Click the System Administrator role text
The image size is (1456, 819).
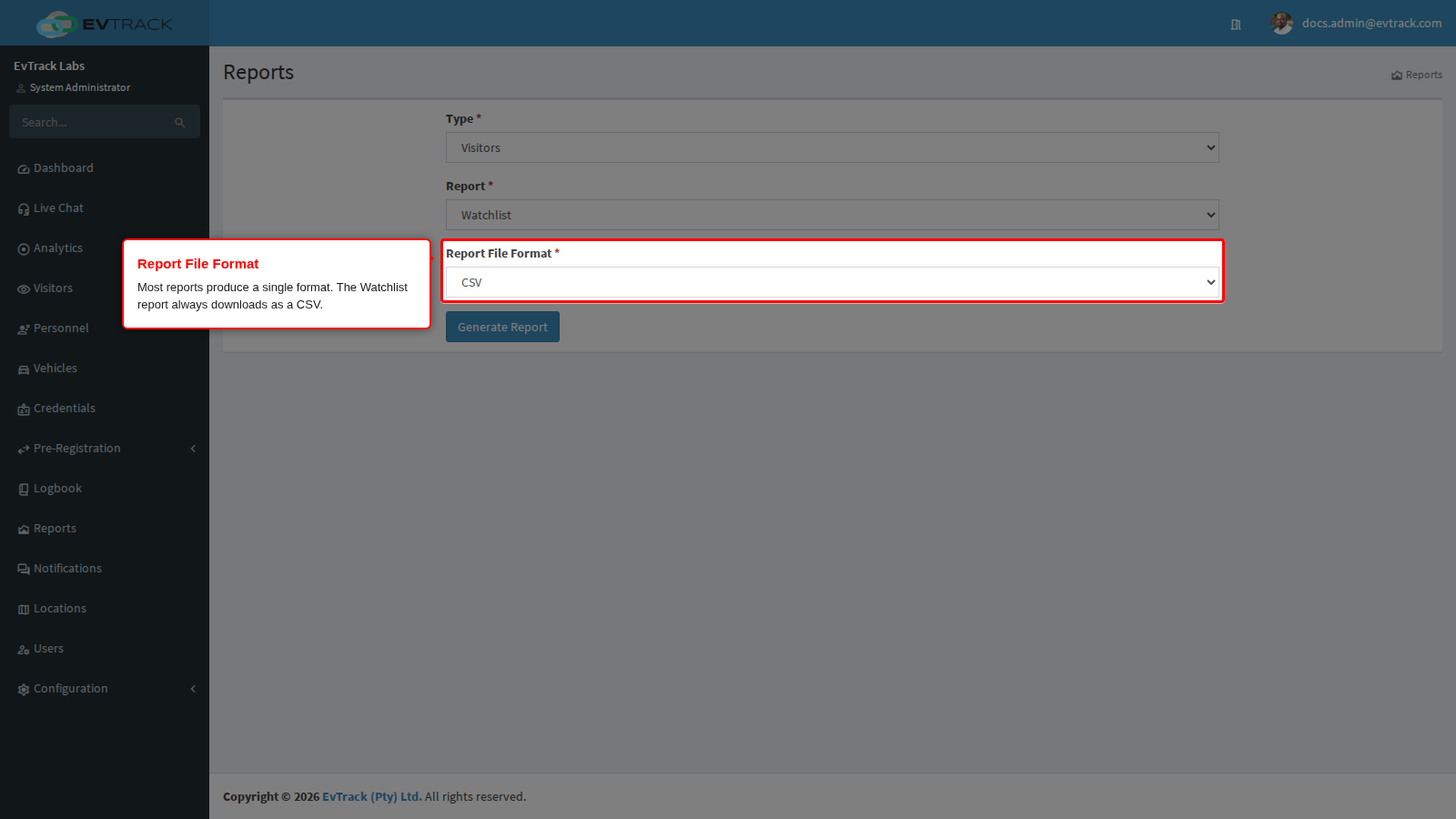(x=80, y=87)
